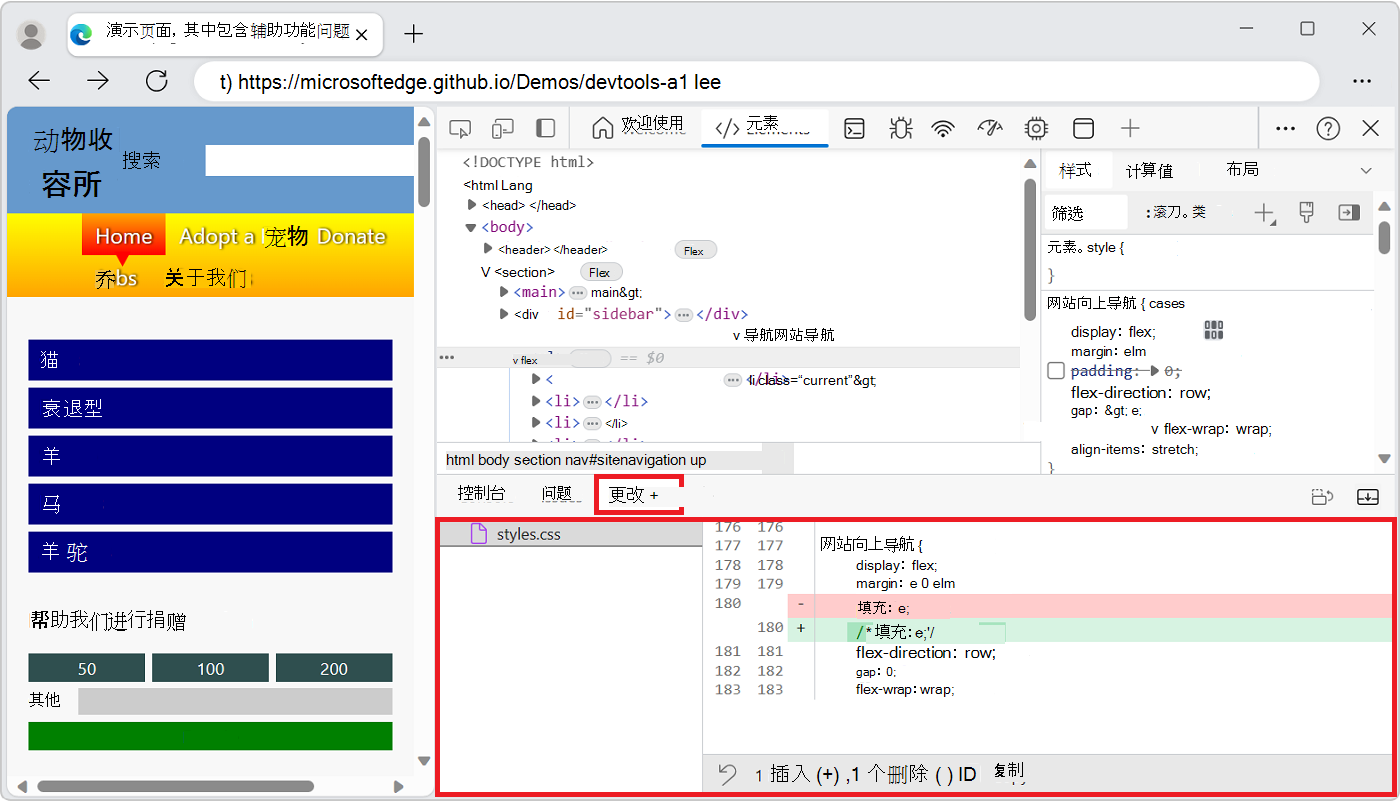Switch to the 欢迎使用 Welcome tab
The height and width of the screenshot is (801, 1400).
tap(640, 127)
